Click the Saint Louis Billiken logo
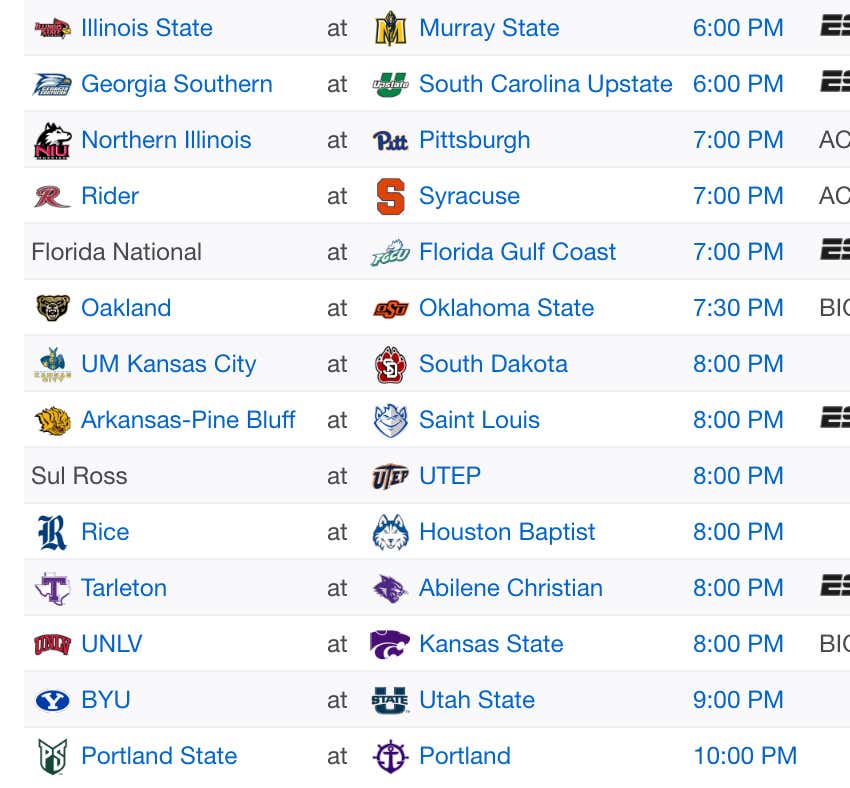Viewport: 850px width, 788px height. [x=390, y=420]
